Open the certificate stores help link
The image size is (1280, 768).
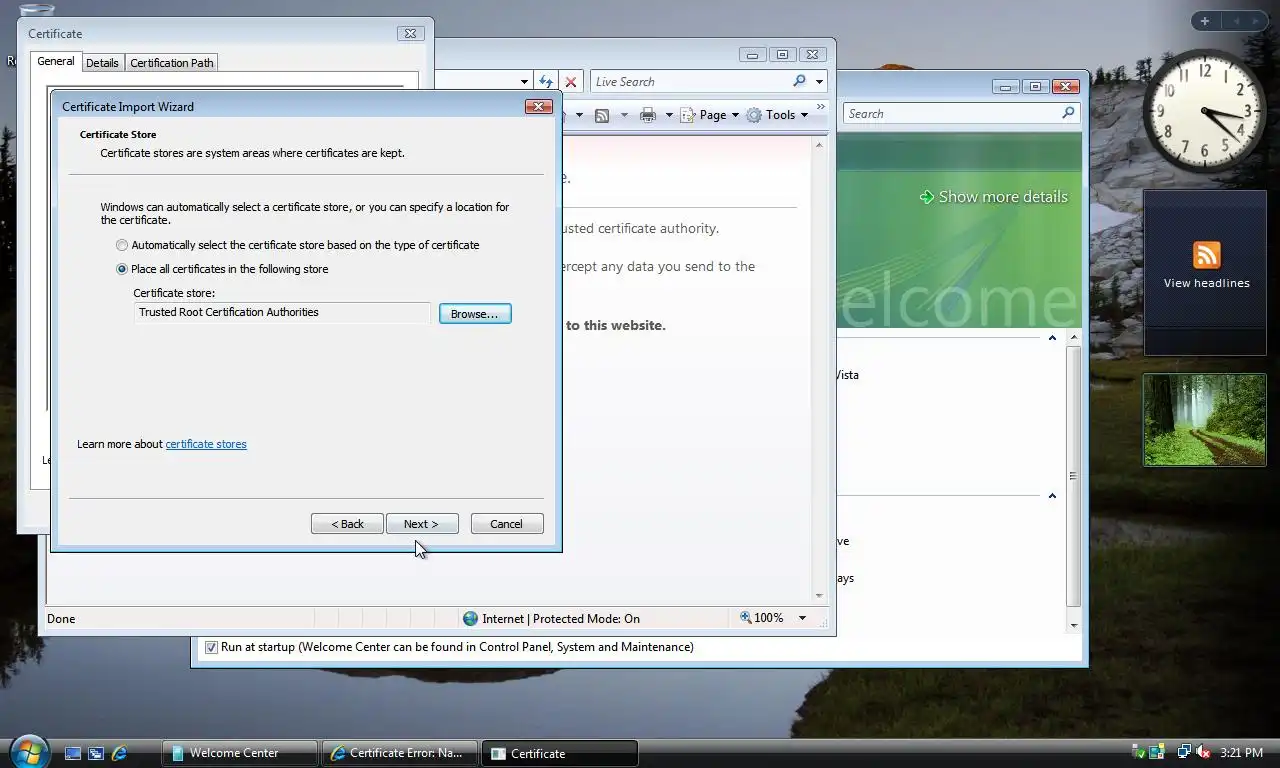(x=206, y=444)
